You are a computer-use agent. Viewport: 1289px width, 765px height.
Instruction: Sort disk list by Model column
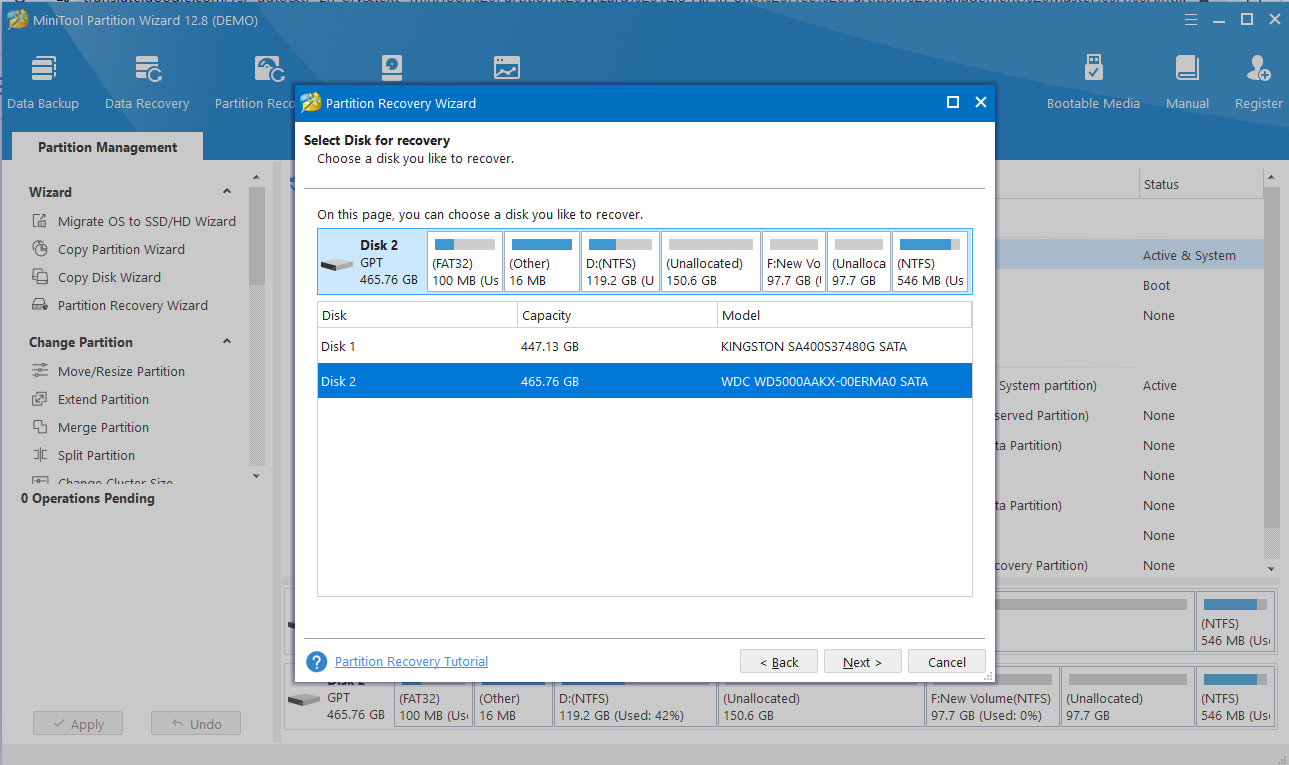pos(845,315)
